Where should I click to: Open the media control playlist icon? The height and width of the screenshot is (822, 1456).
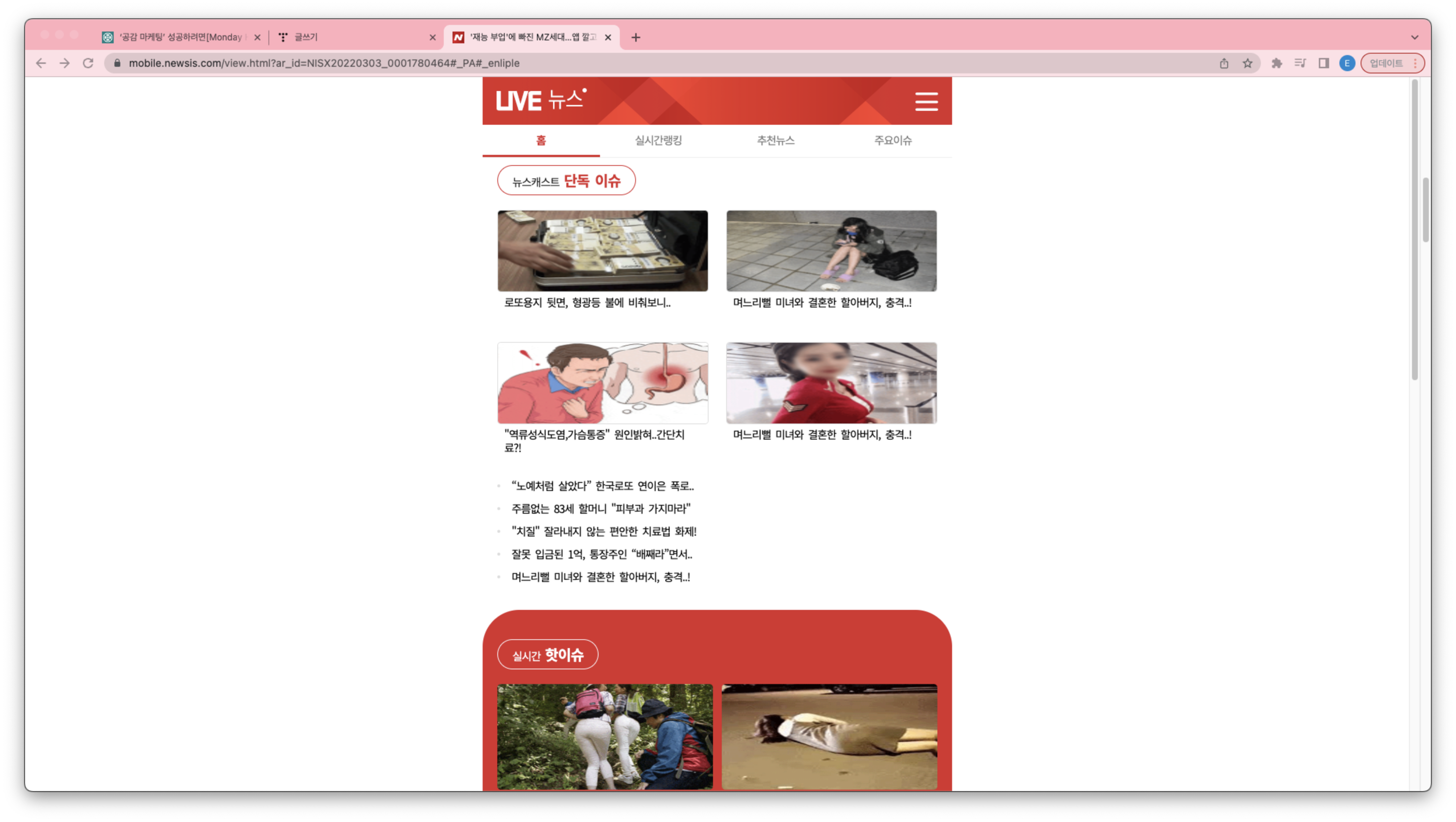pyautogui.click(x=1300, y=63)
